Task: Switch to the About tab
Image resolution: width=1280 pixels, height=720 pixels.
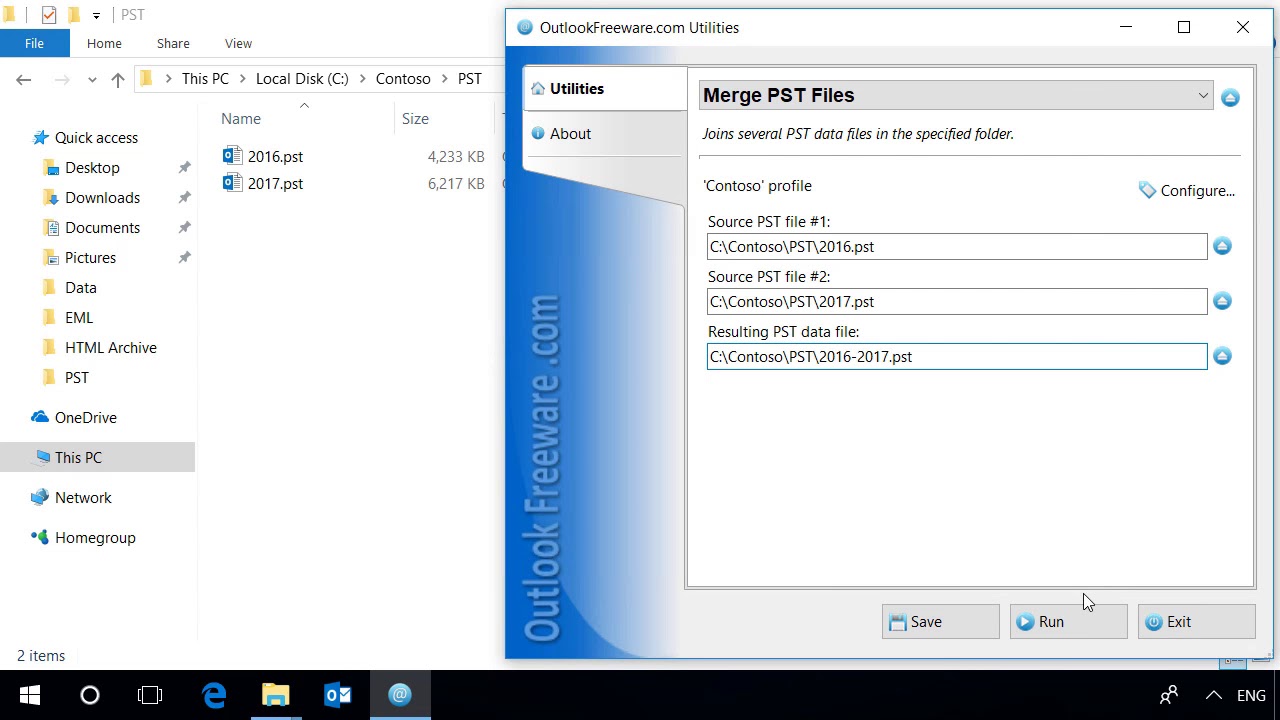Action: 603,134
